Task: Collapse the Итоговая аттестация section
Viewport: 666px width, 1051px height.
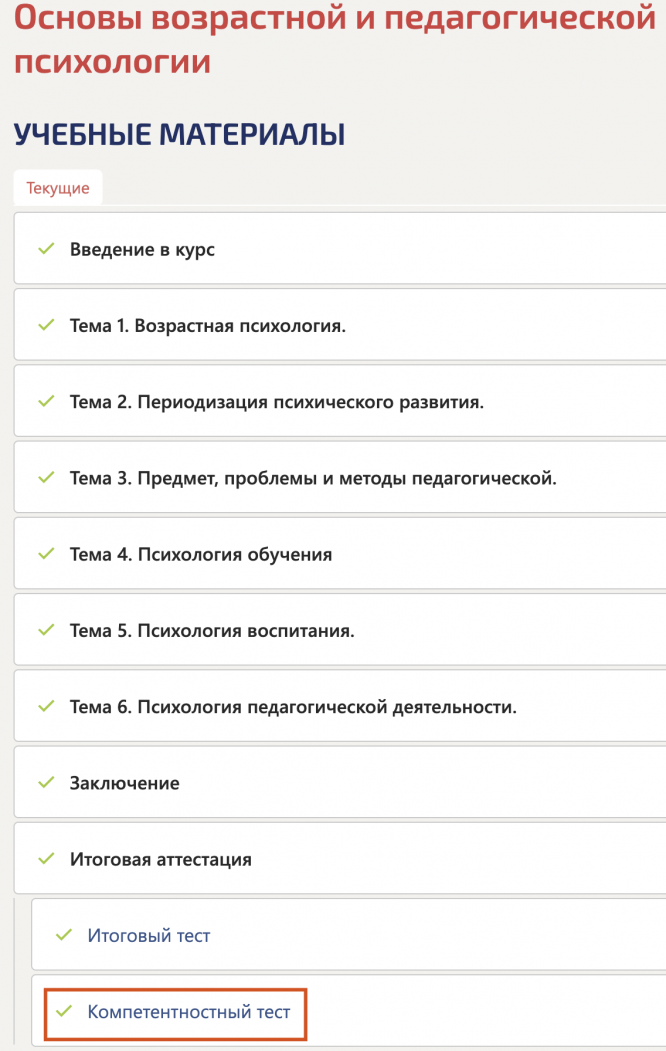Action: 160,859
